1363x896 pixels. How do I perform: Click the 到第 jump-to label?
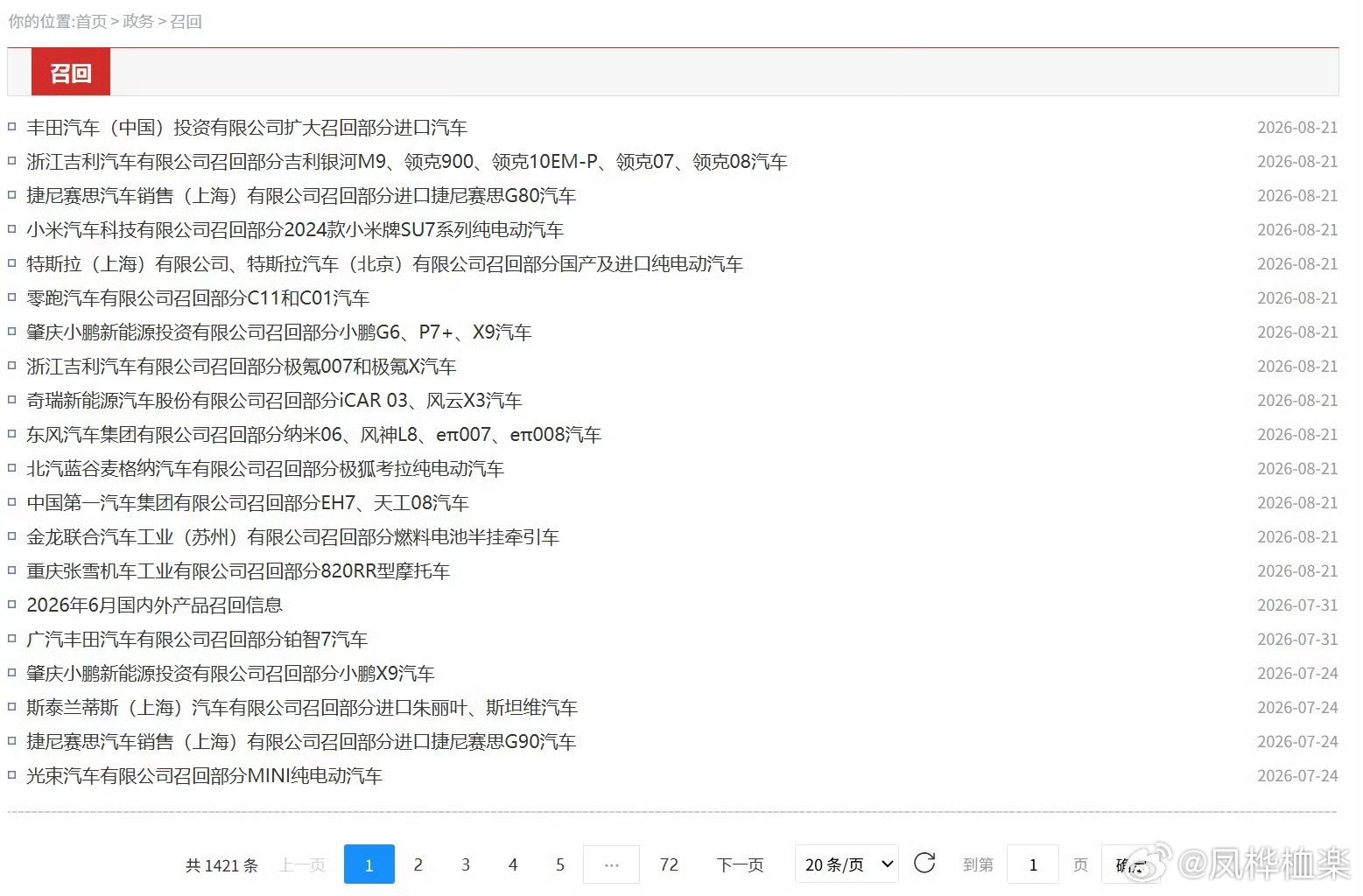point(978,865)
